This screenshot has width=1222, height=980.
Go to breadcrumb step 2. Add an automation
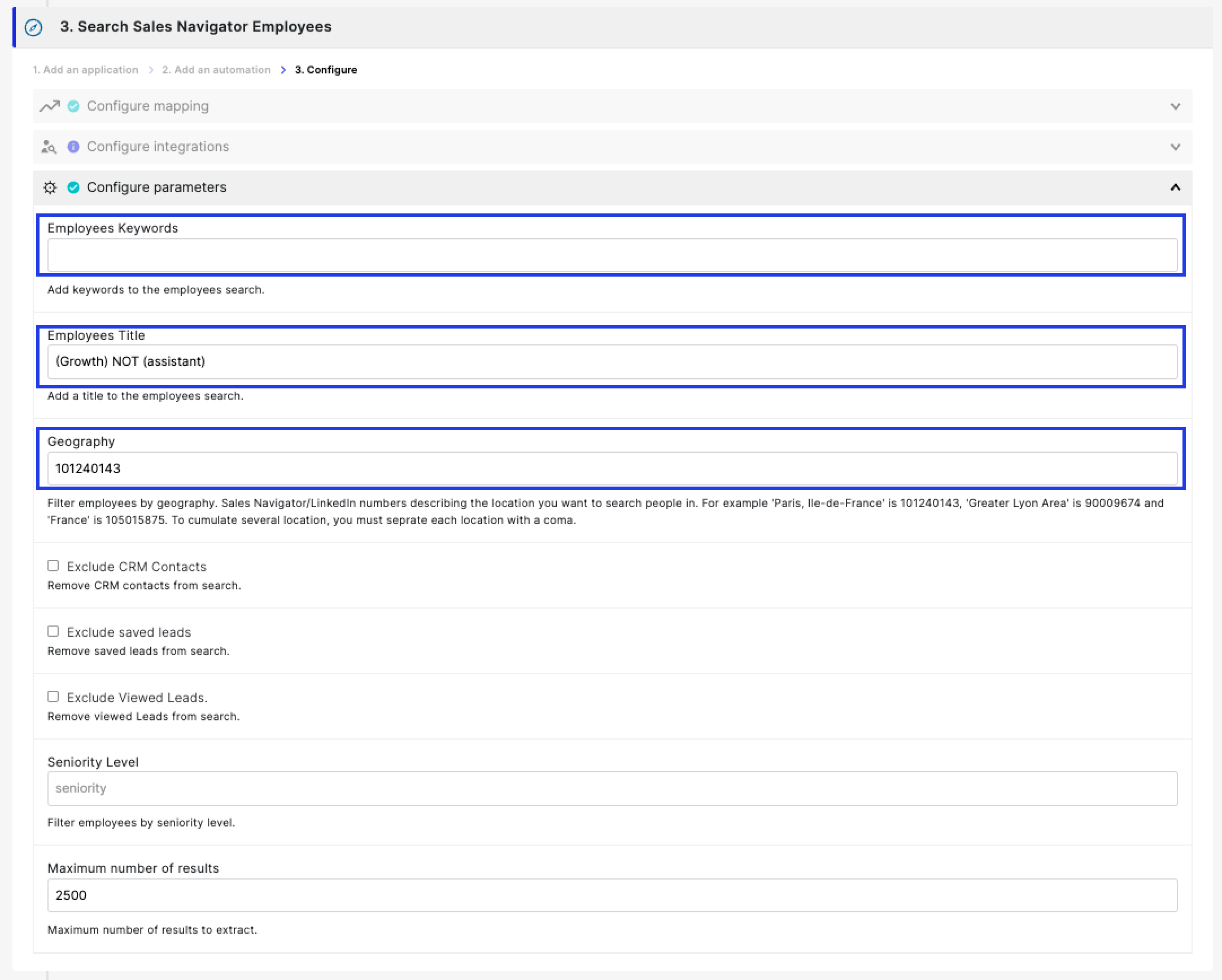[x=216, y=69]
